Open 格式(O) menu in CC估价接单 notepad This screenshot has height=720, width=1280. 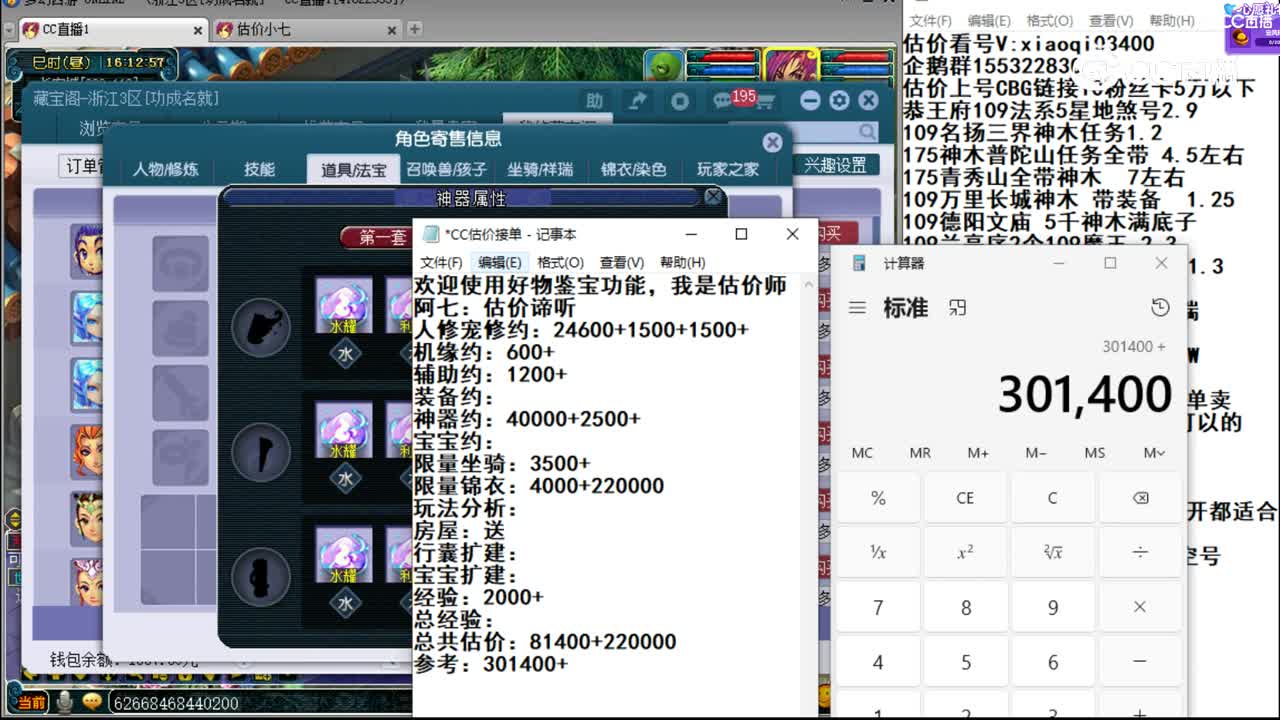(560, 262)
